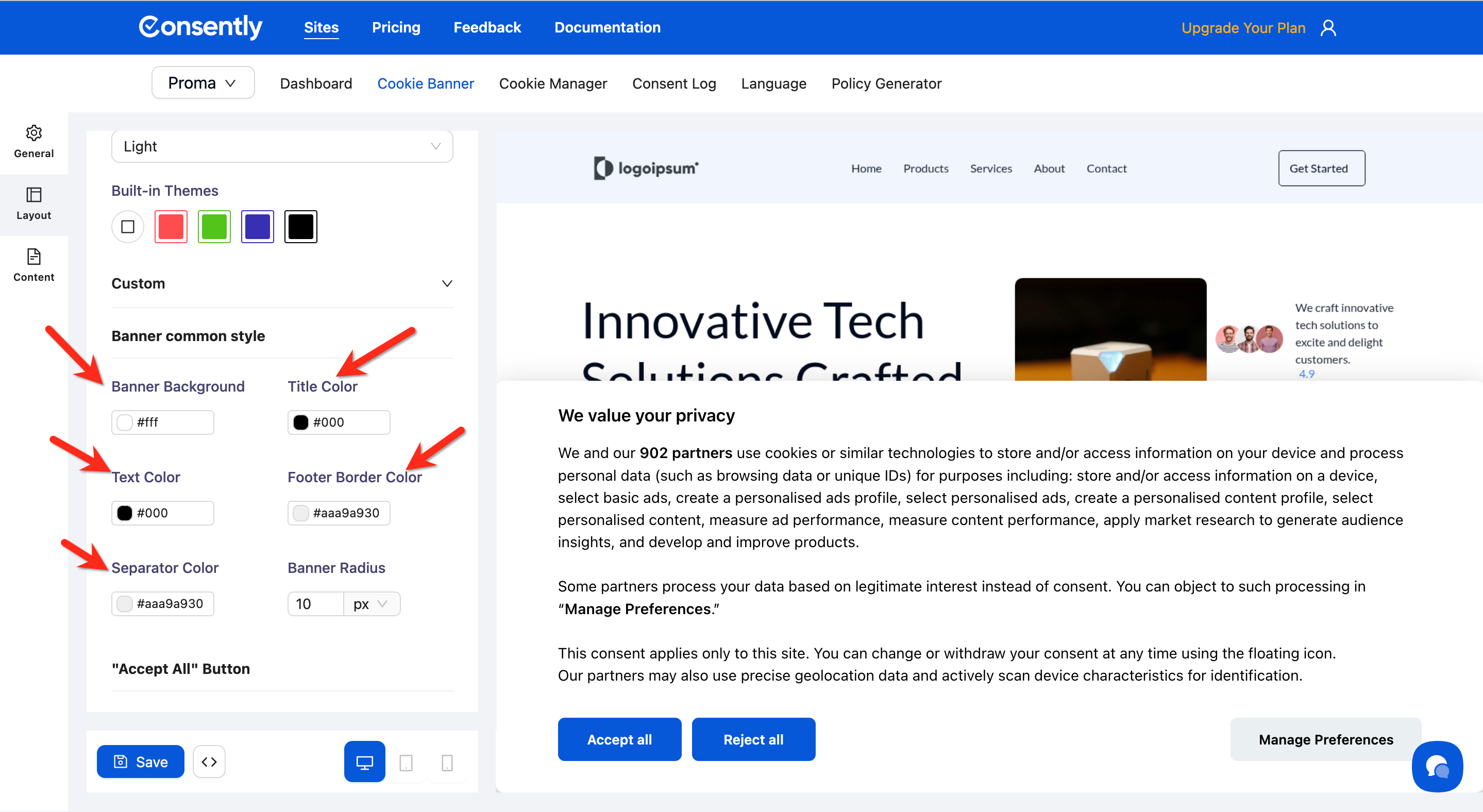Select the green built-in theme
This screenshot has height=812, width=1483.
[x=214, y=227]
